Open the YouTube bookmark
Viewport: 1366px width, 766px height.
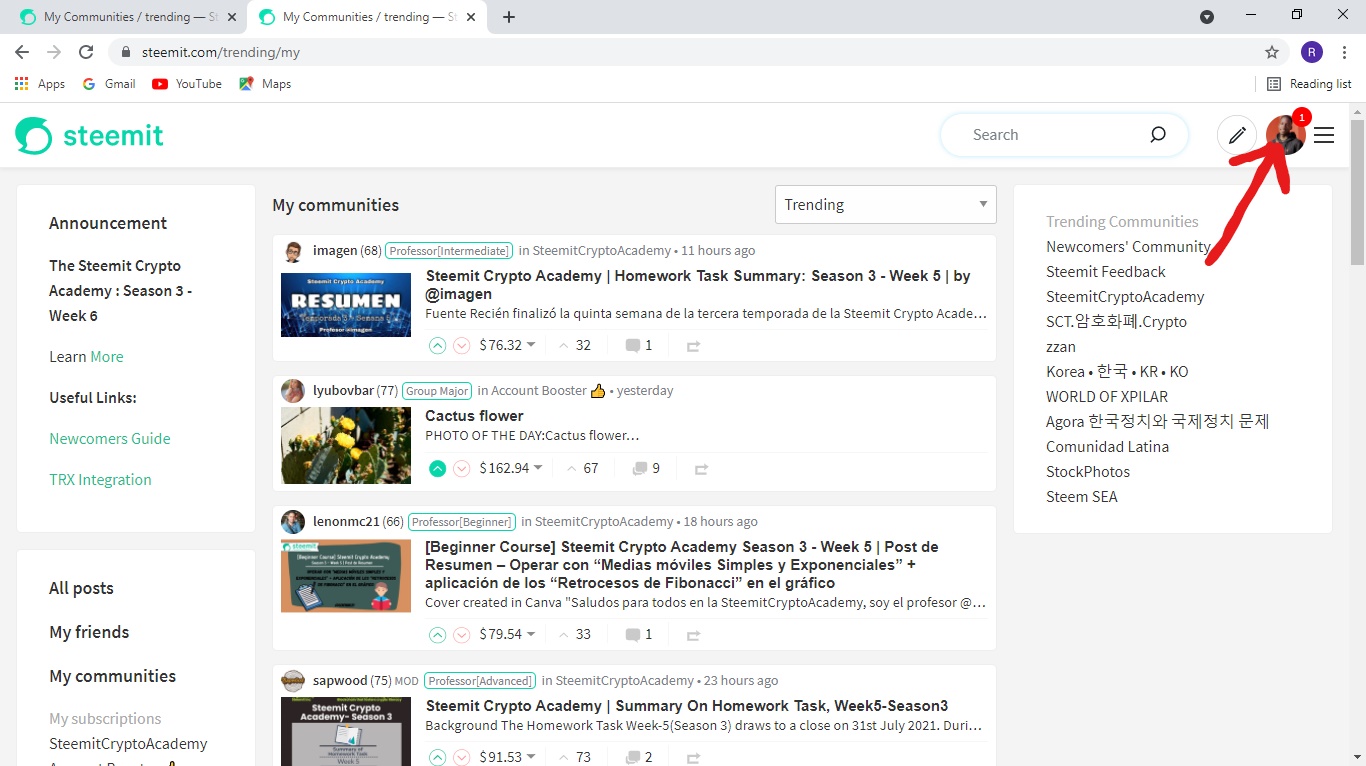187,84
